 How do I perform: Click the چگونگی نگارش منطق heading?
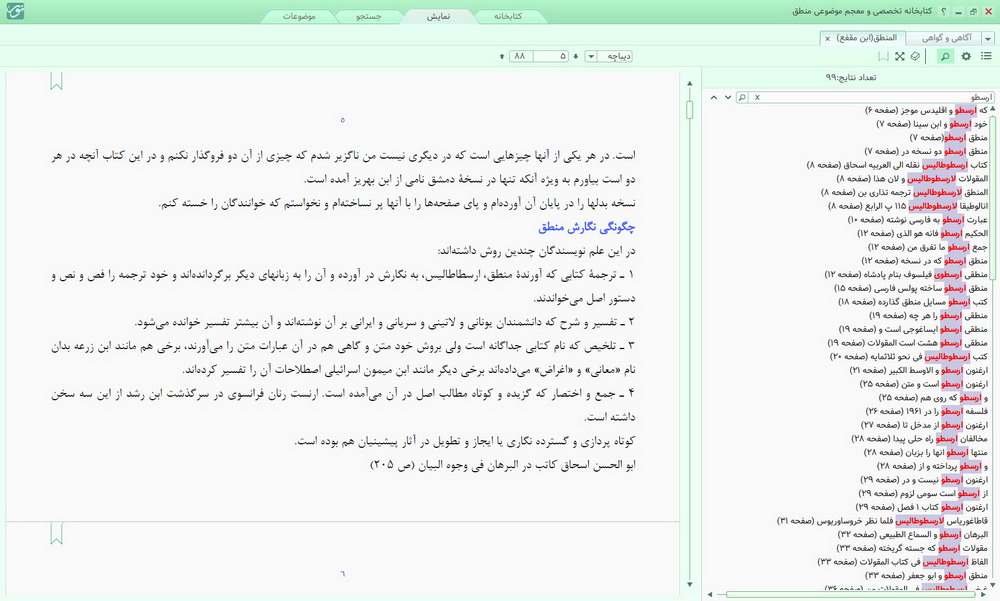click(x=587, y=226)
